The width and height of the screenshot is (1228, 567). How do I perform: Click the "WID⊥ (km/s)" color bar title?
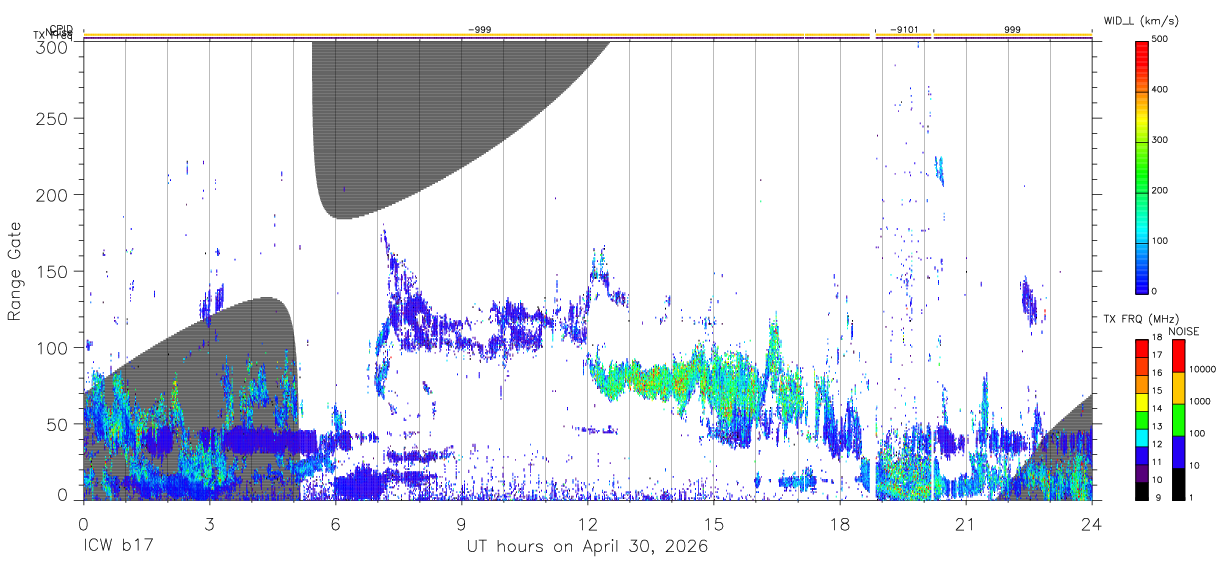pyautogui.click(x=1143, y=20)
